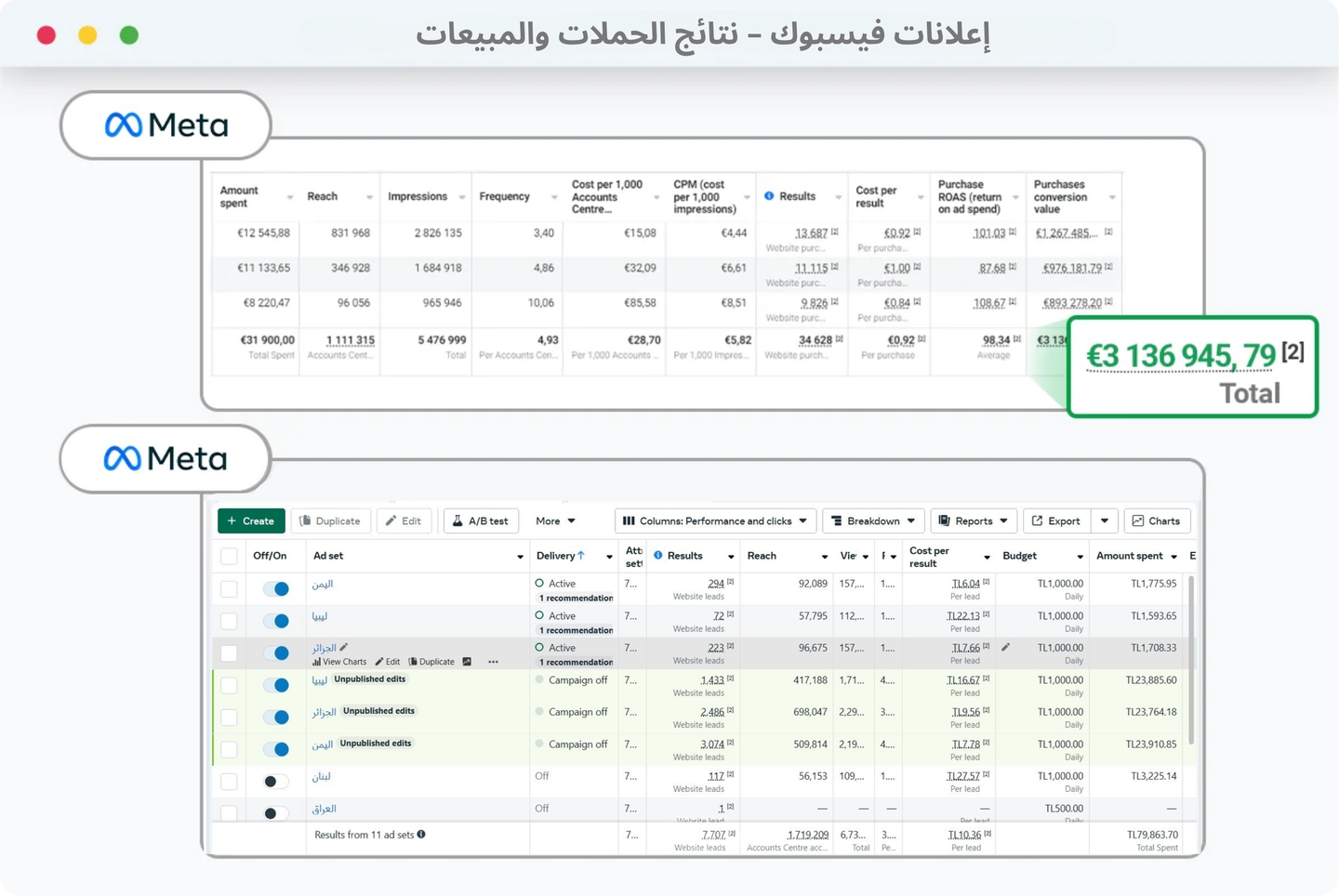Click View Charts icon in hovered row
1339x896 pixels.
[x=317, y=662]
